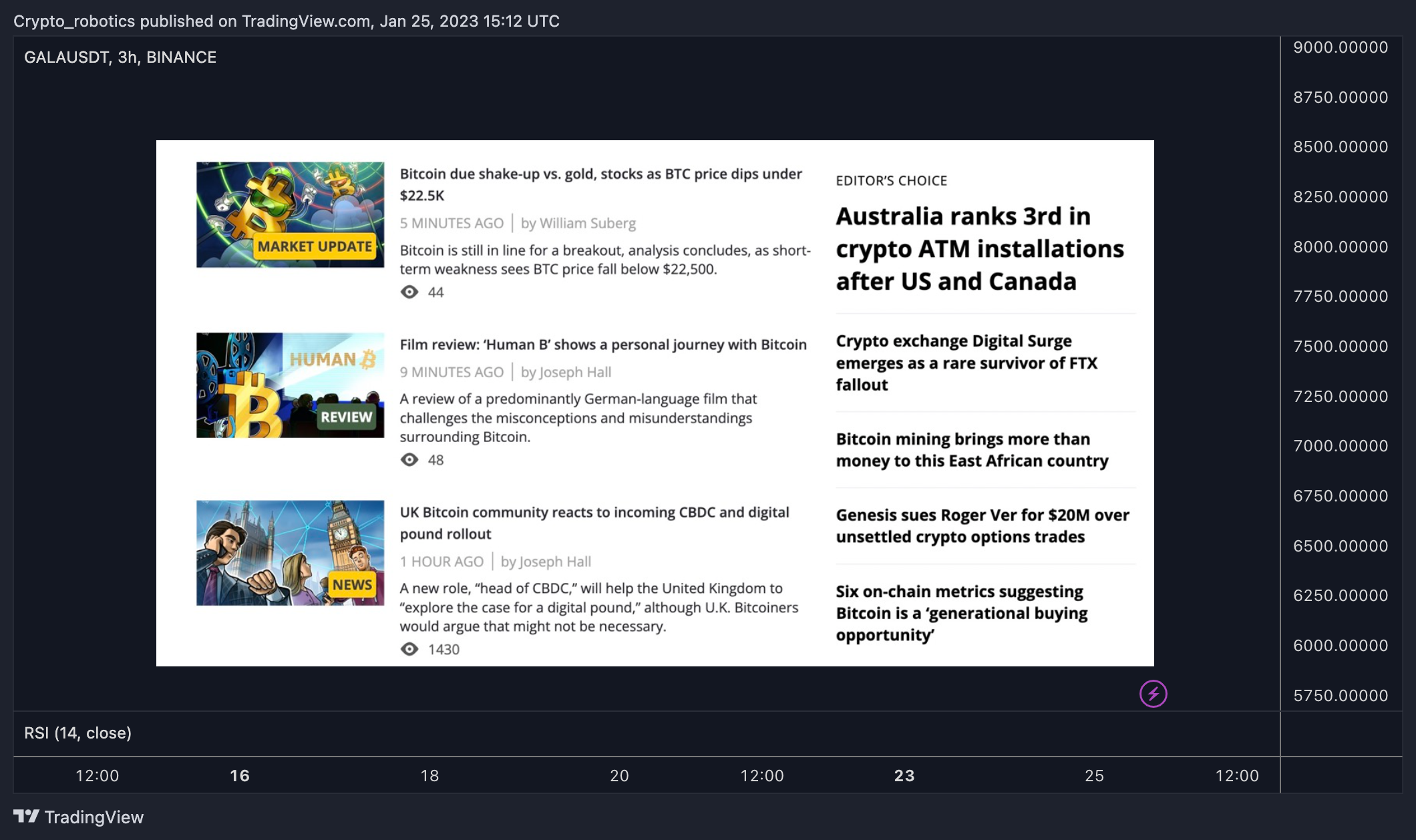The image size is (1416, 840).
Task: Click the '9 MINUTES AGO' timestamp
Action: coord(452,372)
